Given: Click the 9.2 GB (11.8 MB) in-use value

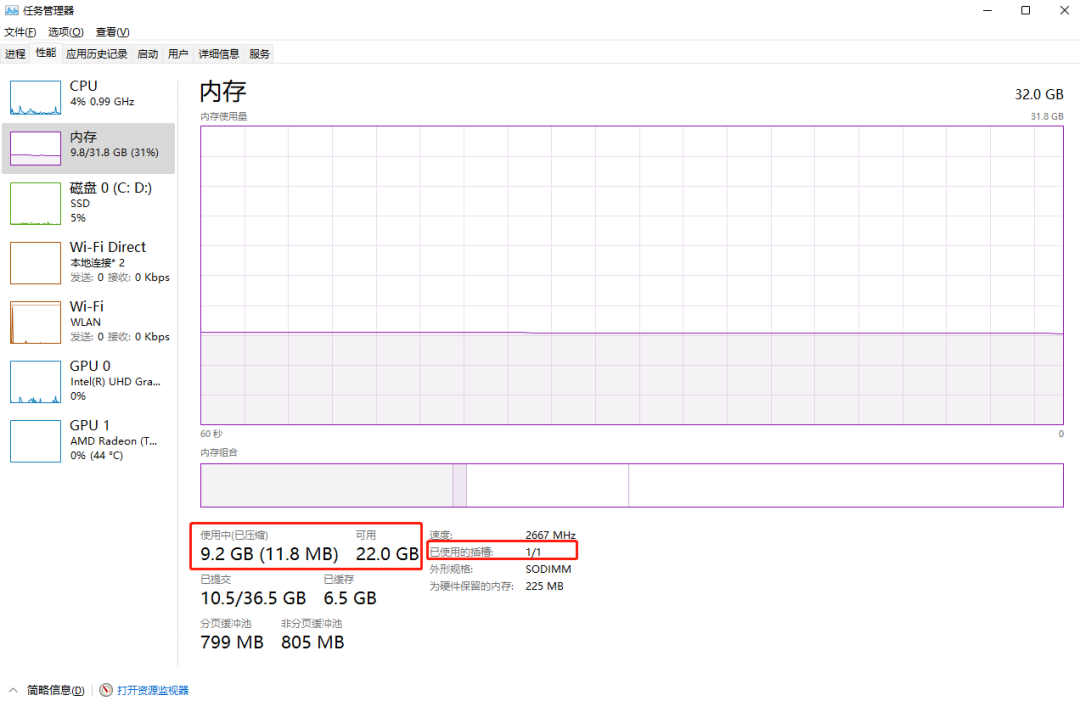Looking at the screenshot, I should 269,554.
